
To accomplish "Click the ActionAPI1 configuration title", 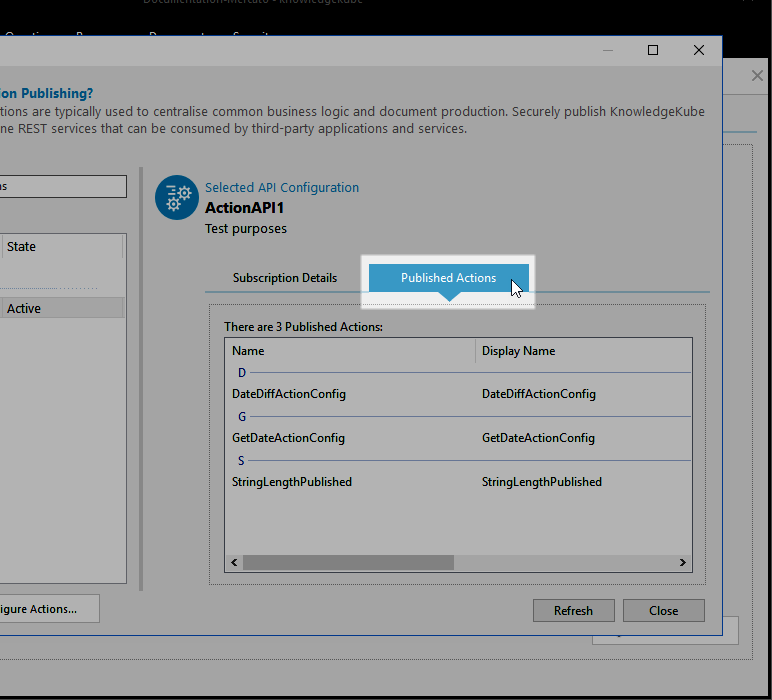I will coord(244,208).
